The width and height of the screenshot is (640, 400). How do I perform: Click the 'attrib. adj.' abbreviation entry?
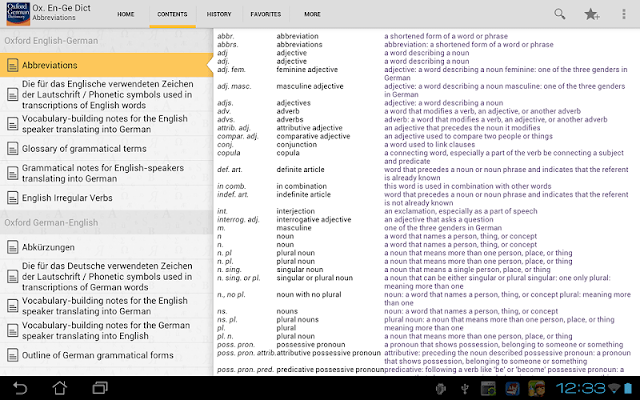234,128
